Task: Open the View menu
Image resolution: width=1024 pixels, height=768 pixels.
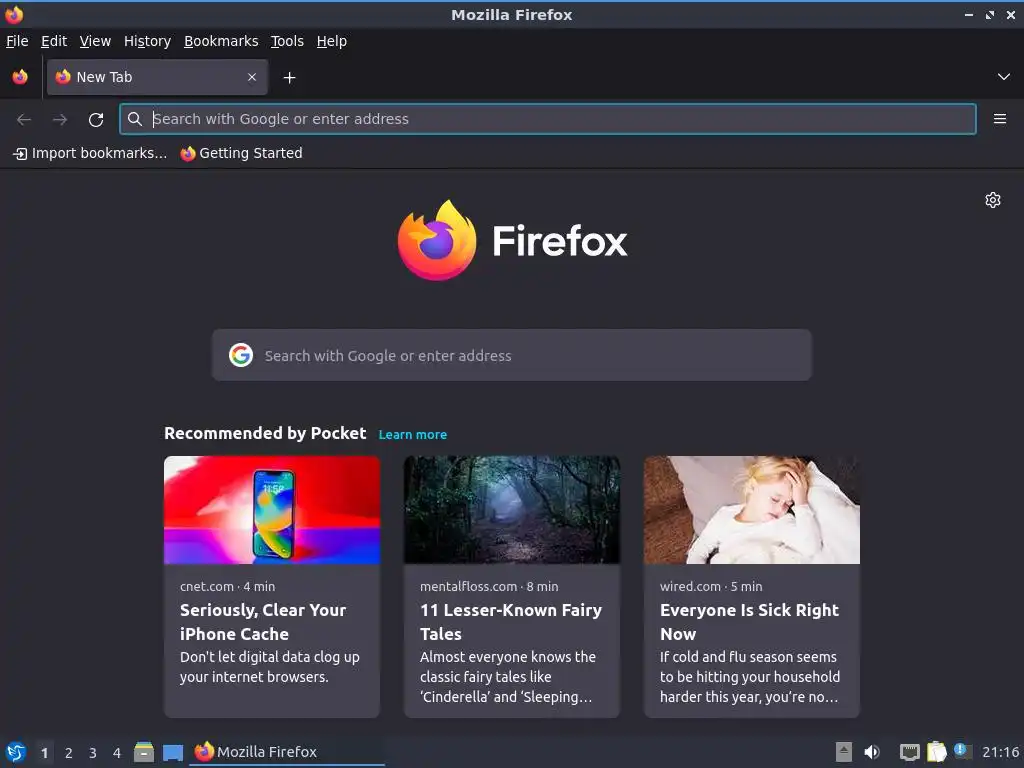Action: (x=95, y=41)
